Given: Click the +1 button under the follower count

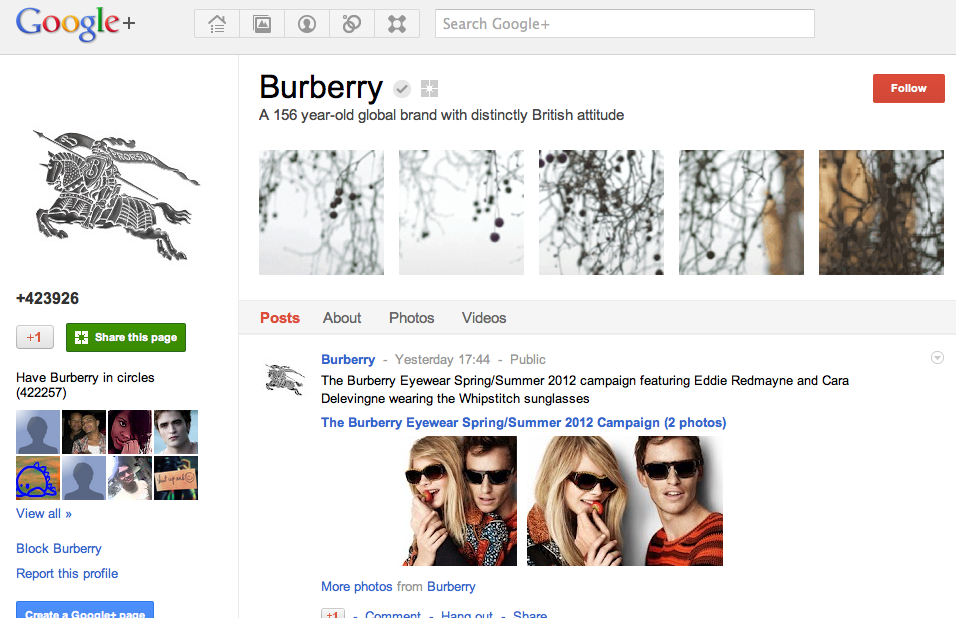Looking at the screenshot, I should pos(35,337).
